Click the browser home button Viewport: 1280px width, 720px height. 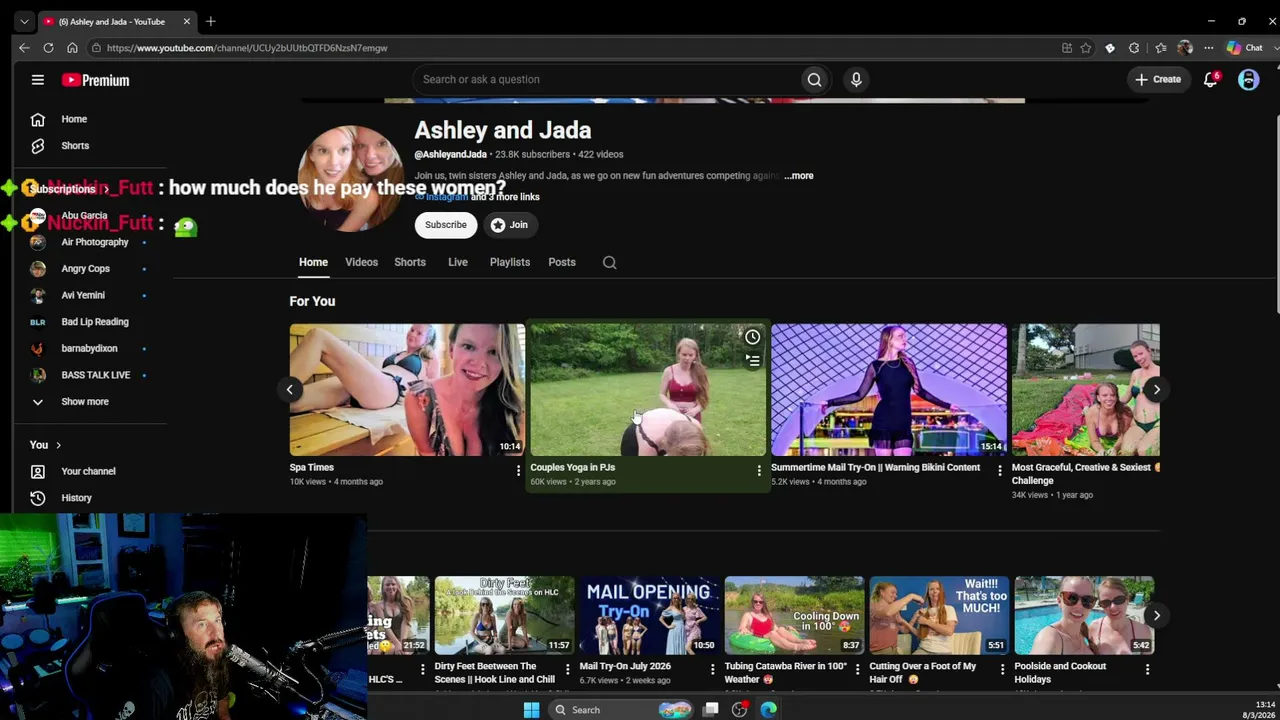pos(72,48)
